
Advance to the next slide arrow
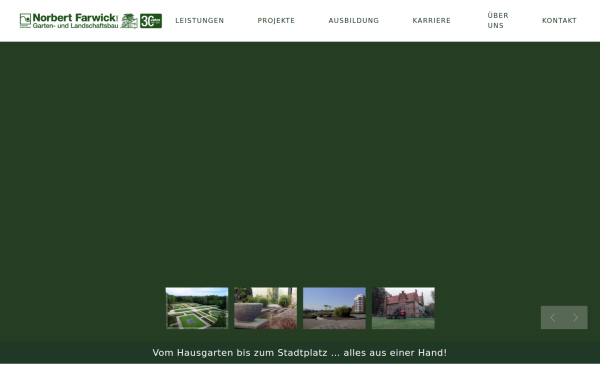576,317
